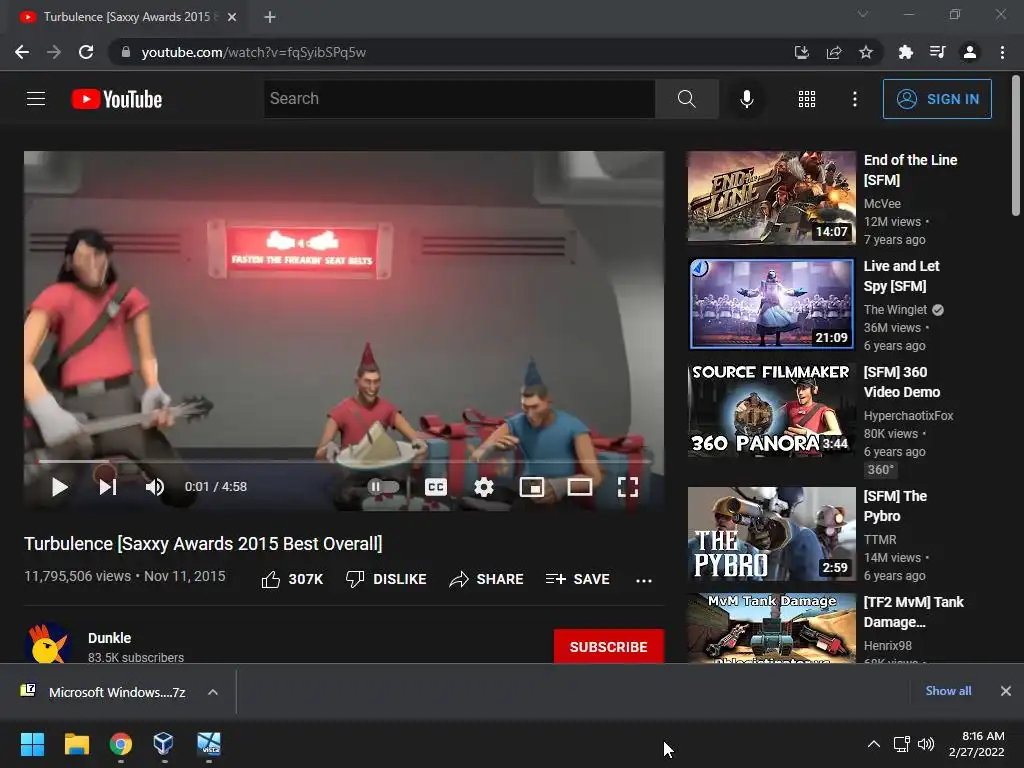Start voice search with the microphone icon
1024x768 pixels.
pos(746,99)
